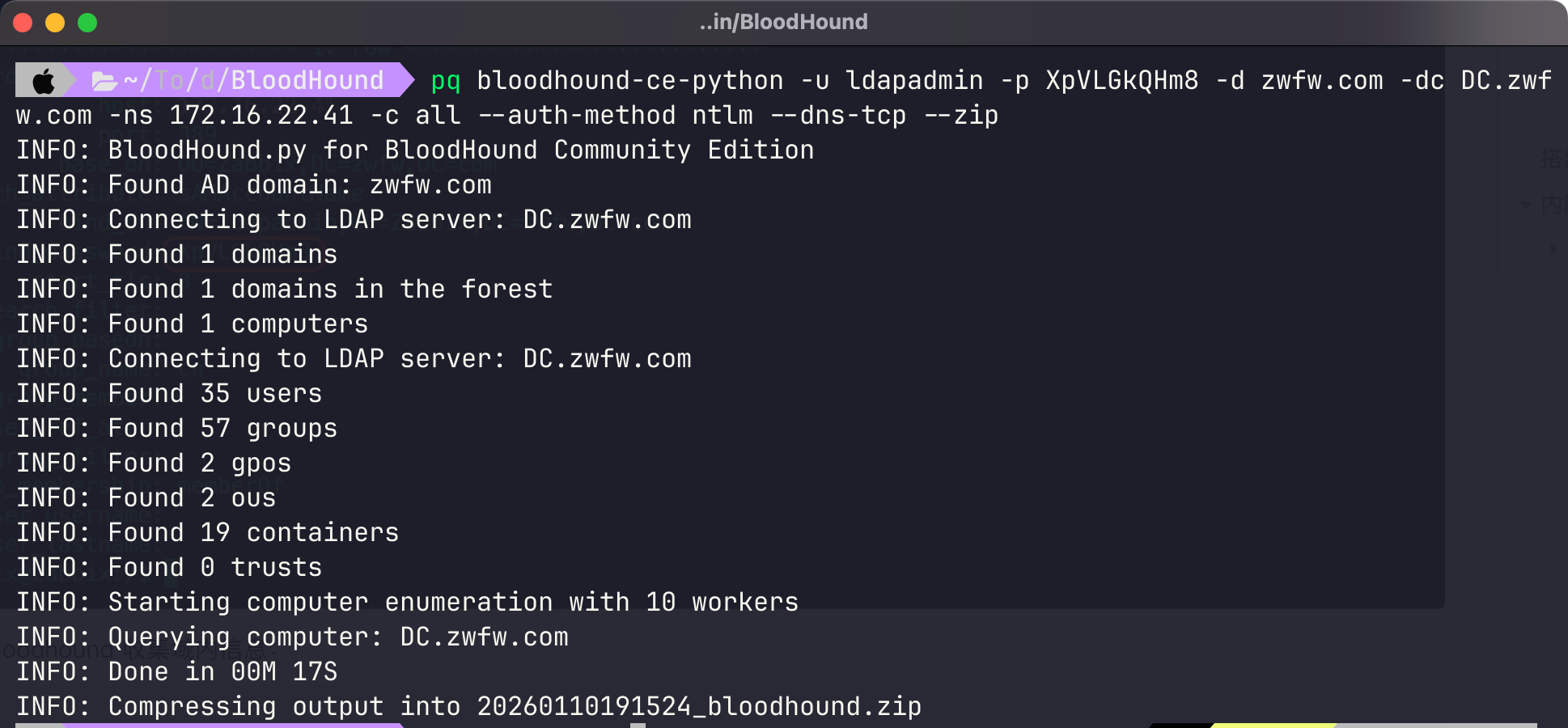The width and height of the screenshot is (1568, 728).
Task: Click the "Found 35 users" output line
Action: [x=214, y=394]
